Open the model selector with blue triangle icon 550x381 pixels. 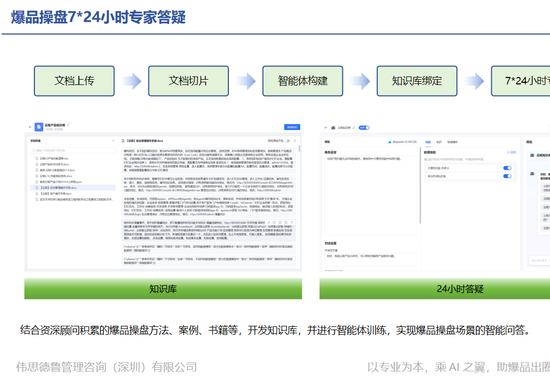pyautogui.click(x=402, y=142)
